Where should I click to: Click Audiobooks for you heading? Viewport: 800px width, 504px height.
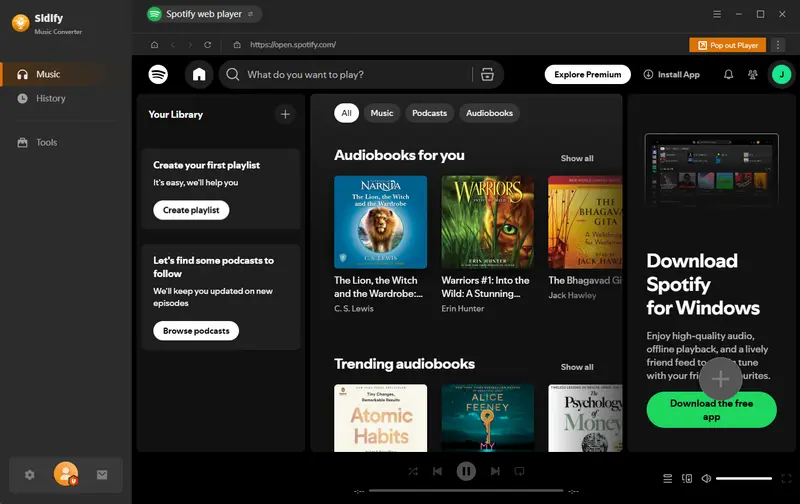coord(399,155)
